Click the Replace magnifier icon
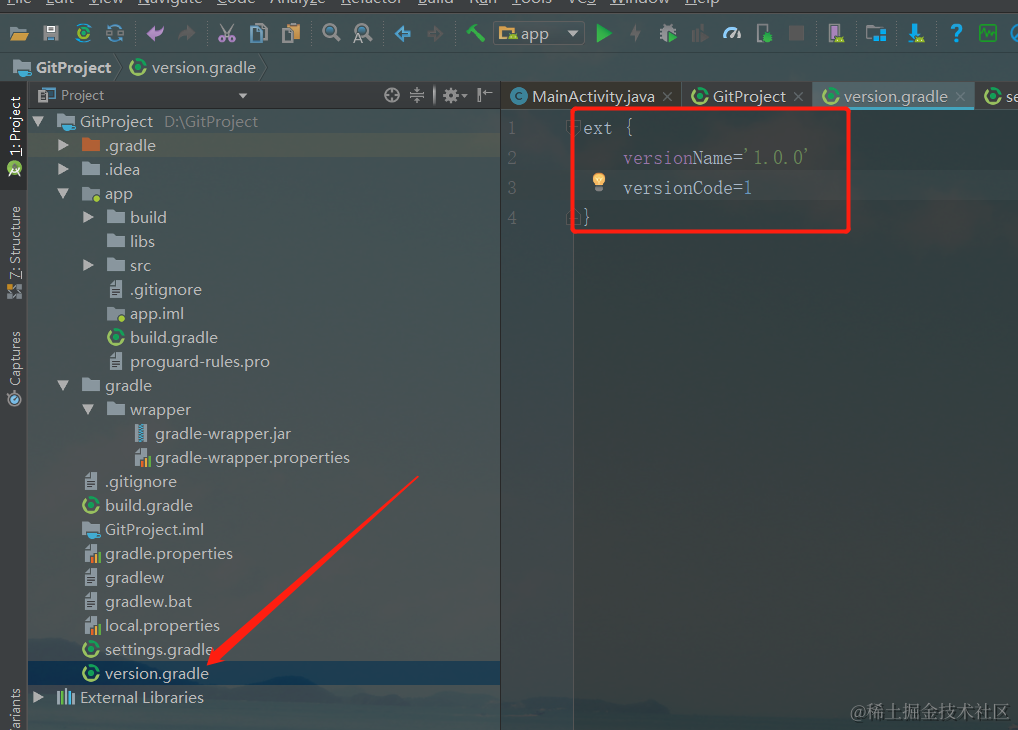The image size is (1018, 730). click(x=362, y=33)
